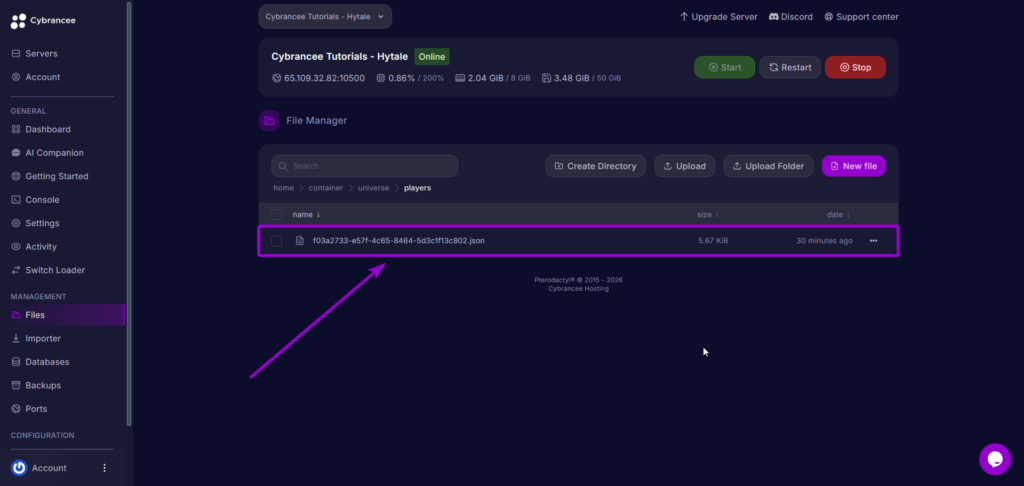
Task: Tick the checkbox beside the JSON file
Action: coord(277,241)
